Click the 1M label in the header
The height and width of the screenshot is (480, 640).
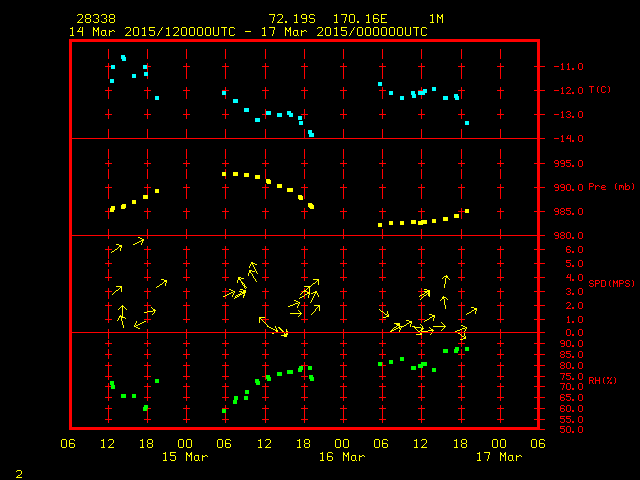click(436, 19)
